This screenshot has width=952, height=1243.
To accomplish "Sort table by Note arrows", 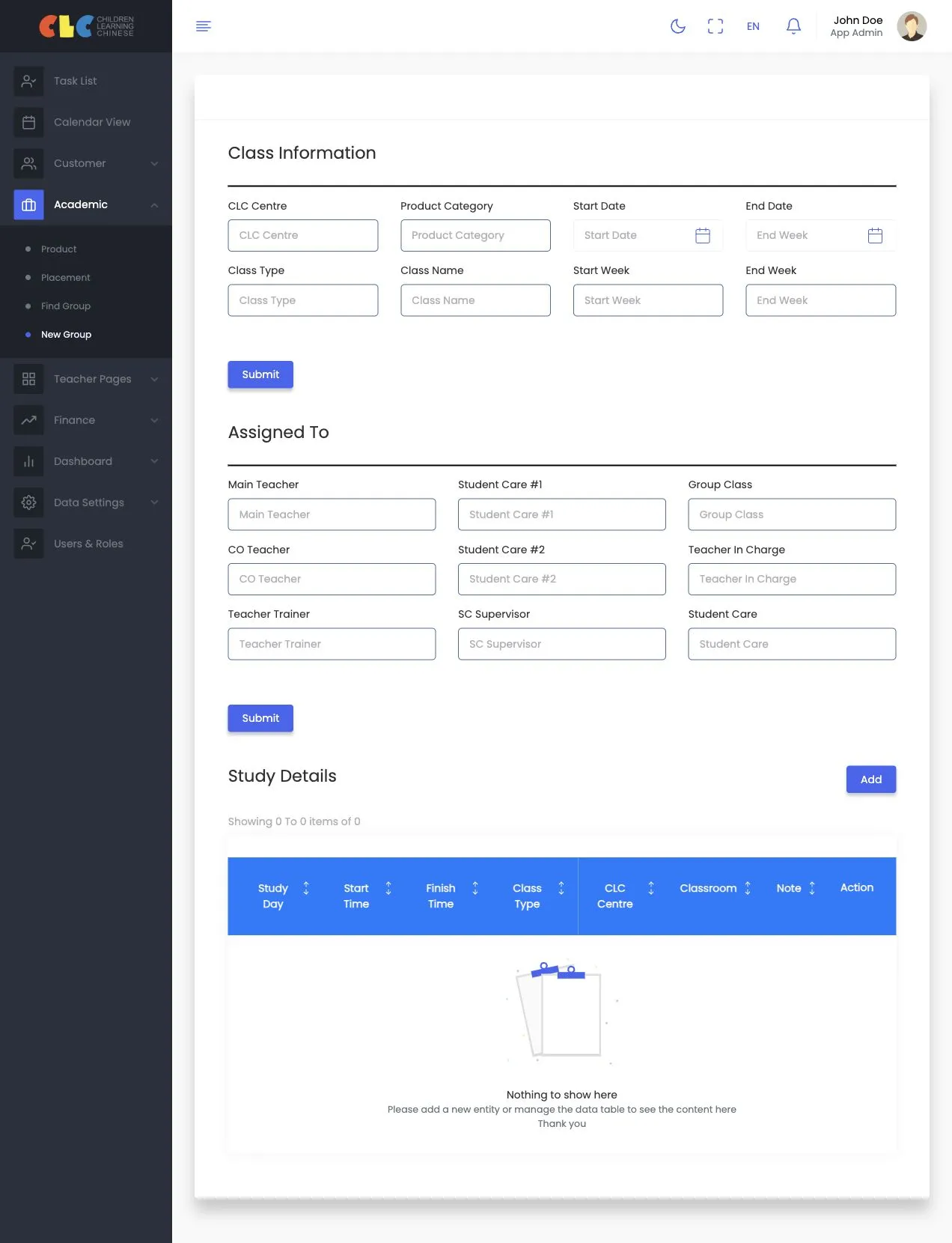I will [811, 888].
